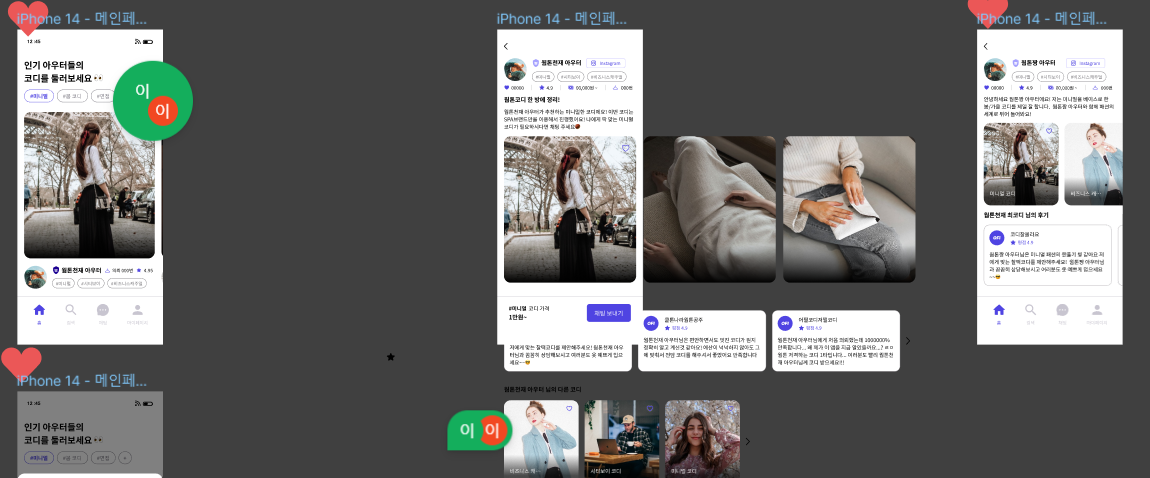Select the green comment bubble near the left frame
The image size is (1150, 478).
153,100
